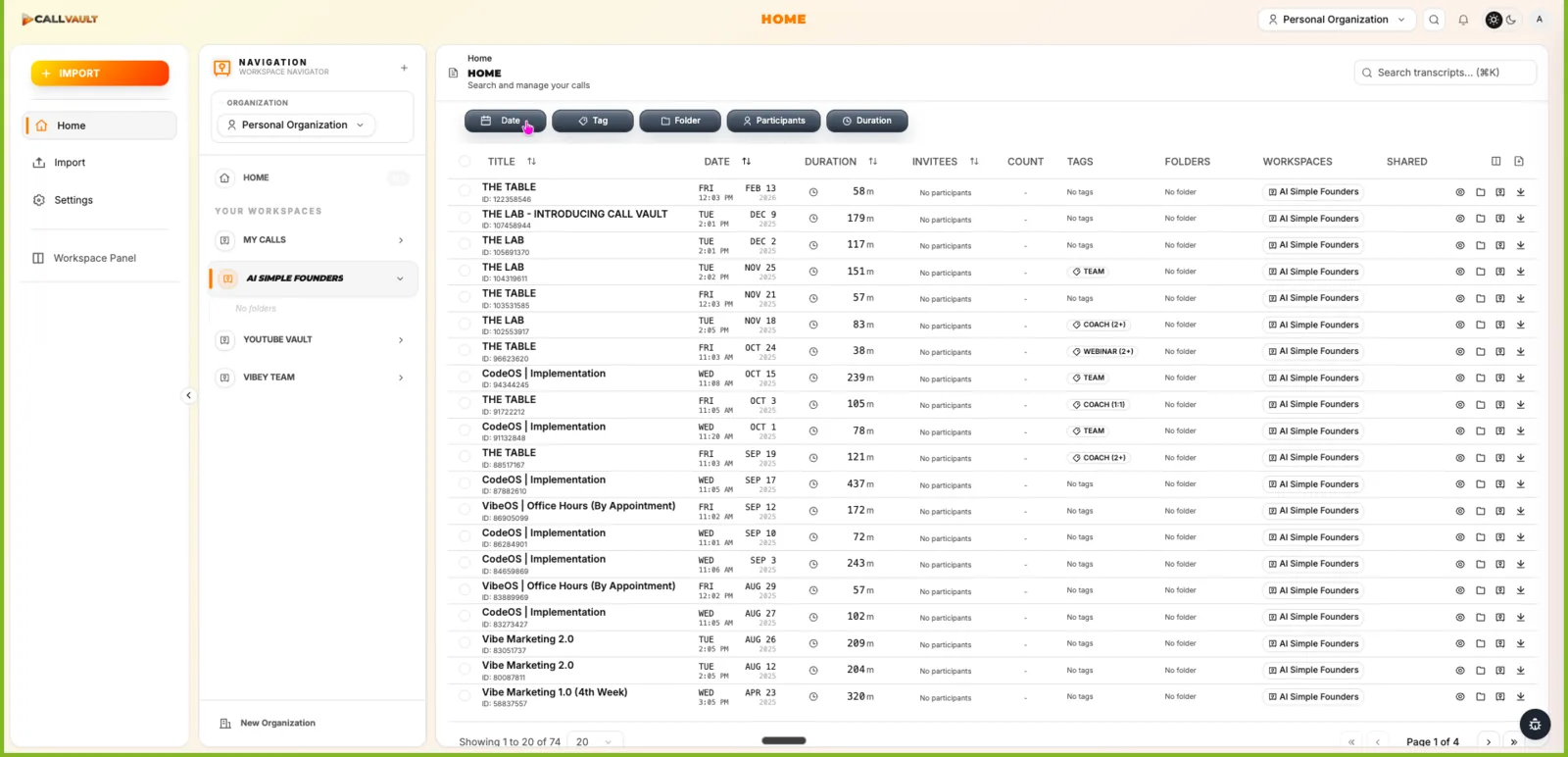Click workspace icon on THE LAB Dec 2 row
The image size is (1568, 757).
(1499, 245)
